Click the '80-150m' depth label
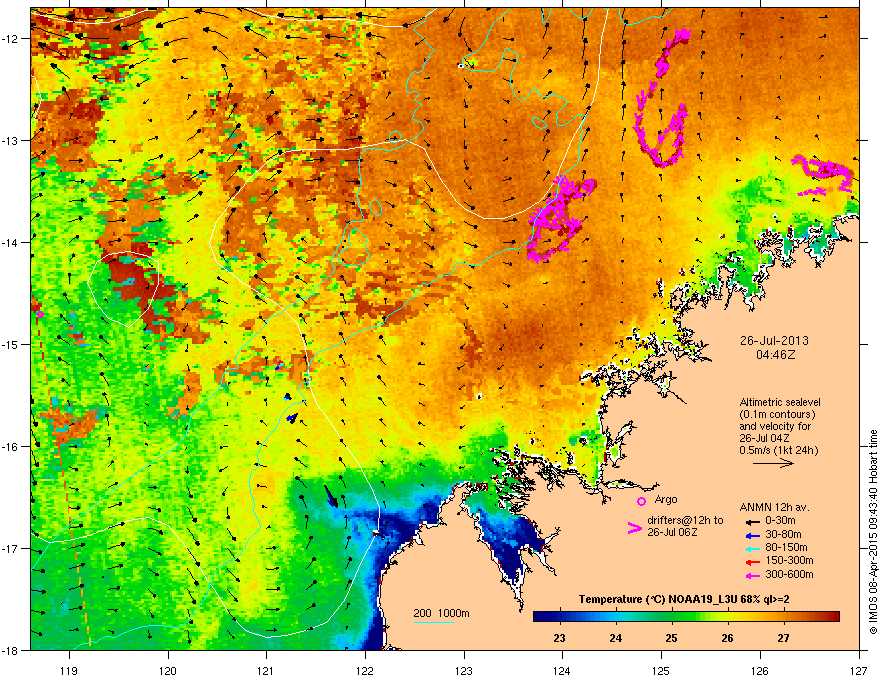880x680 pixels. point(786,548)
